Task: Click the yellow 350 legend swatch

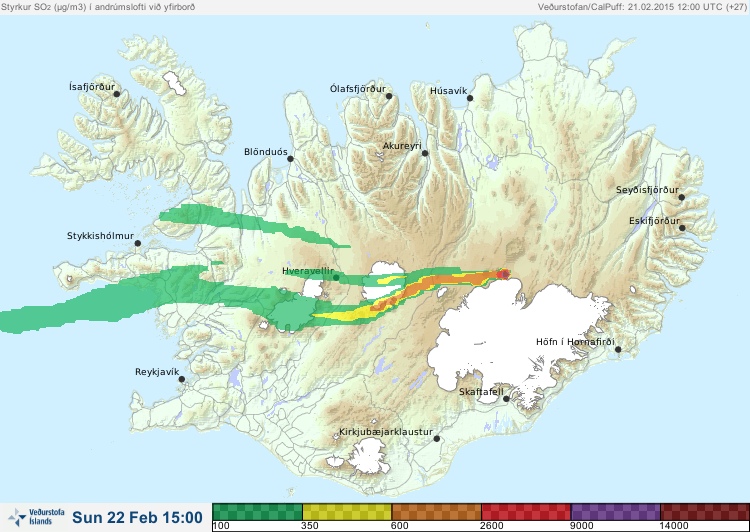Action: click(x=347, y=512)
